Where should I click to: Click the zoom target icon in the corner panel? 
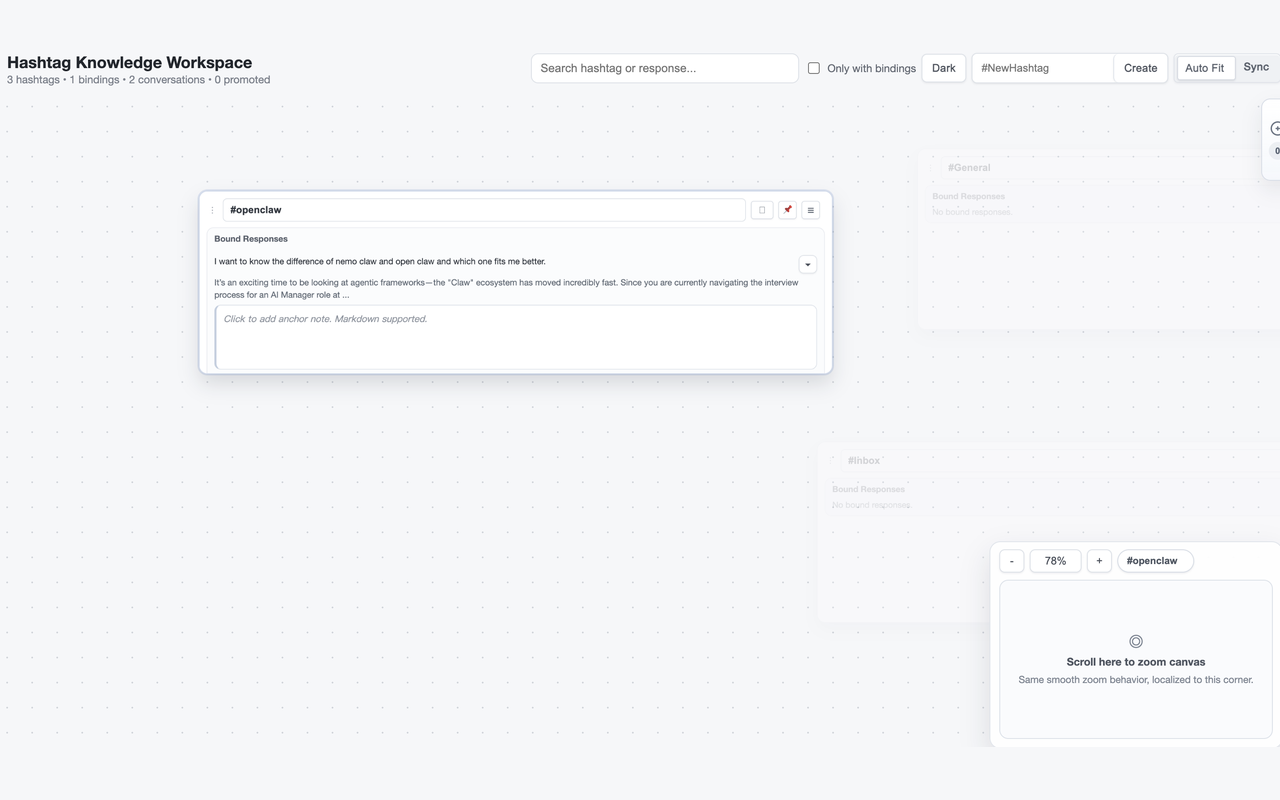click(1135, 641)
